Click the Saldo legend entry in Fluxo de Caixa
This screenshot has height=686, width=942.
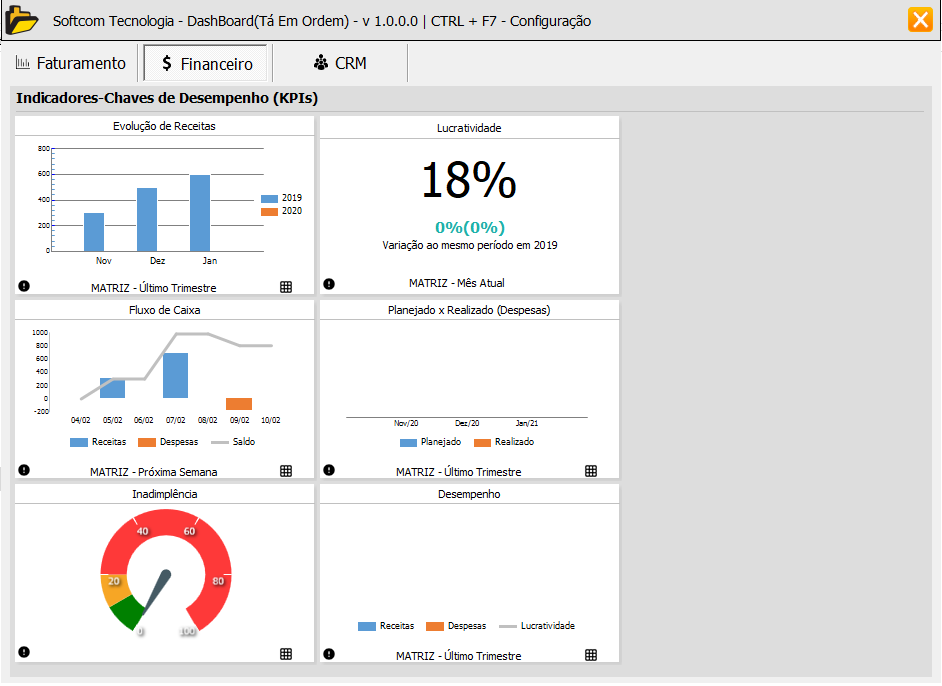click(x=233, y=442)
